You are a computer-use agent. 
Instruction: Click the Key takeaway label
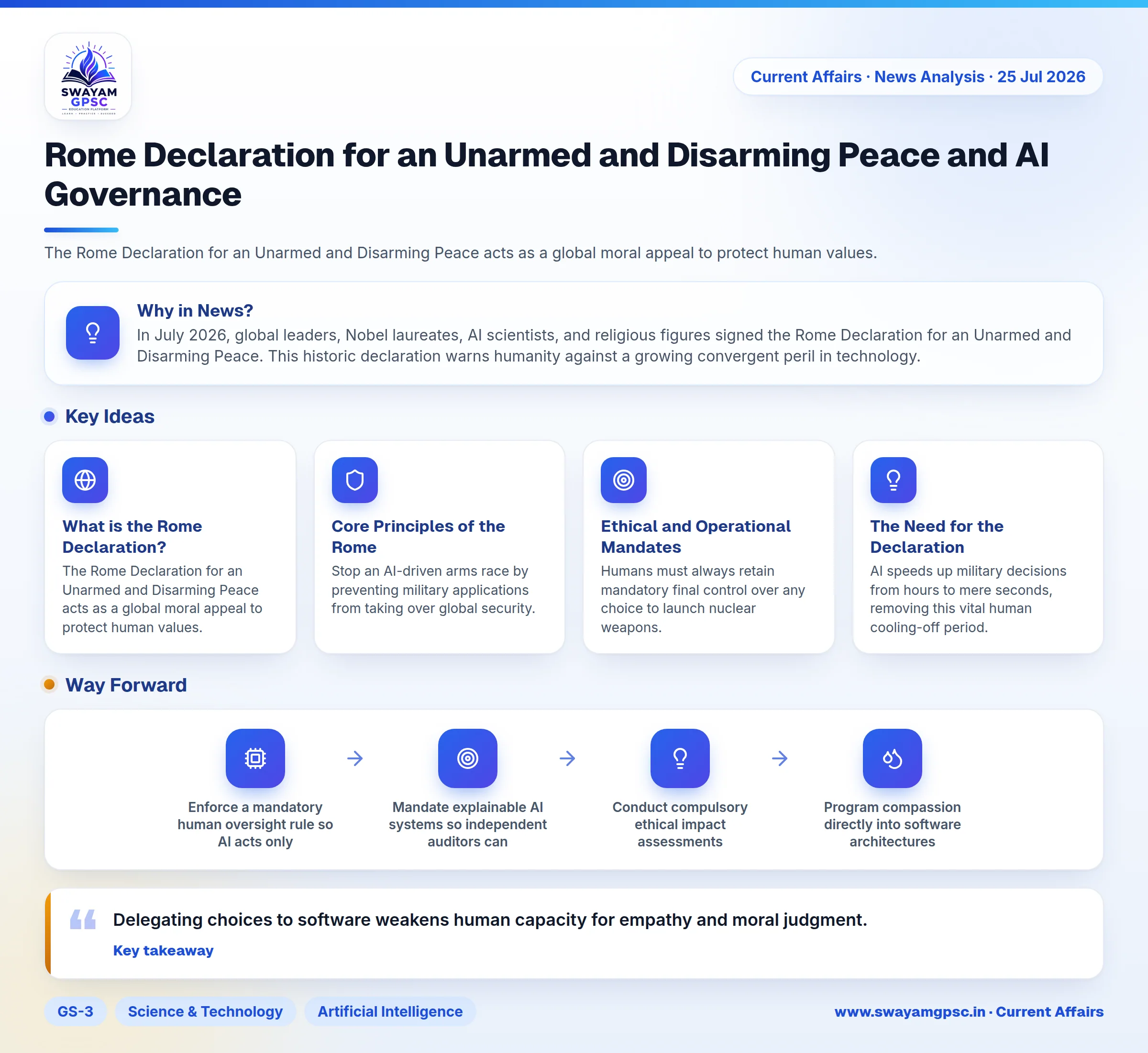[x=163, y=951]
